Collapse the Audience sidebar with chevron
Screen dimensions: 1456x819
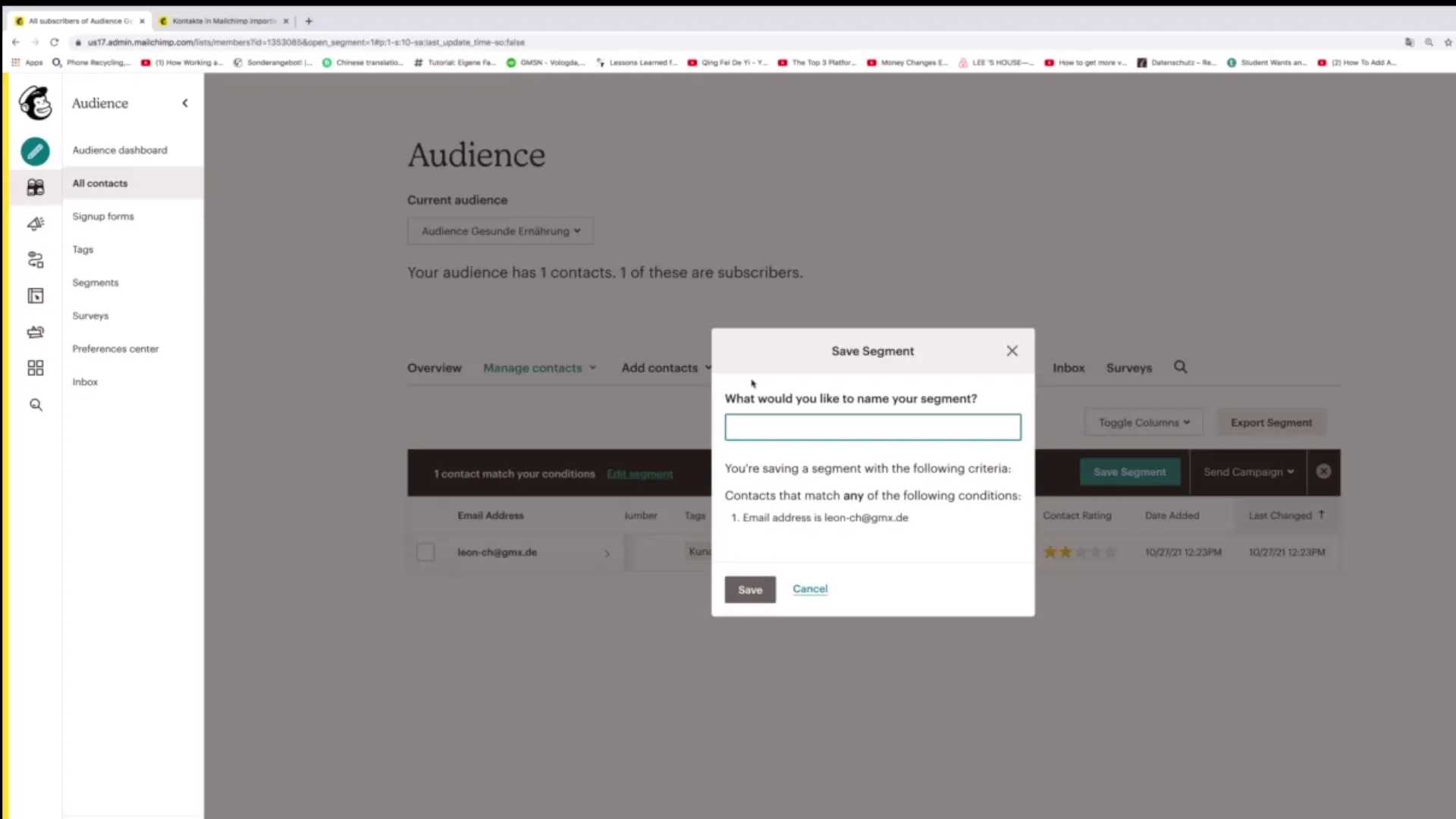185,103
